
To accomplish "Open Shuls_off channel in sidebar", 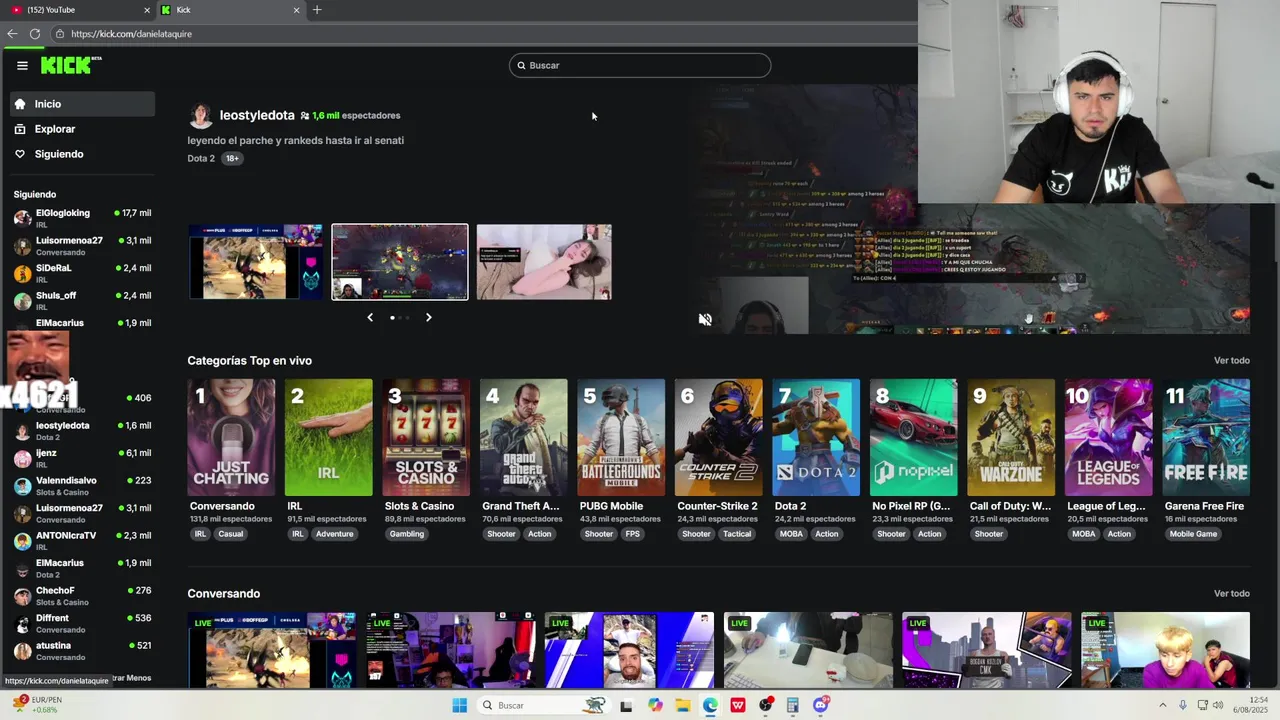I will click(83, 299).
